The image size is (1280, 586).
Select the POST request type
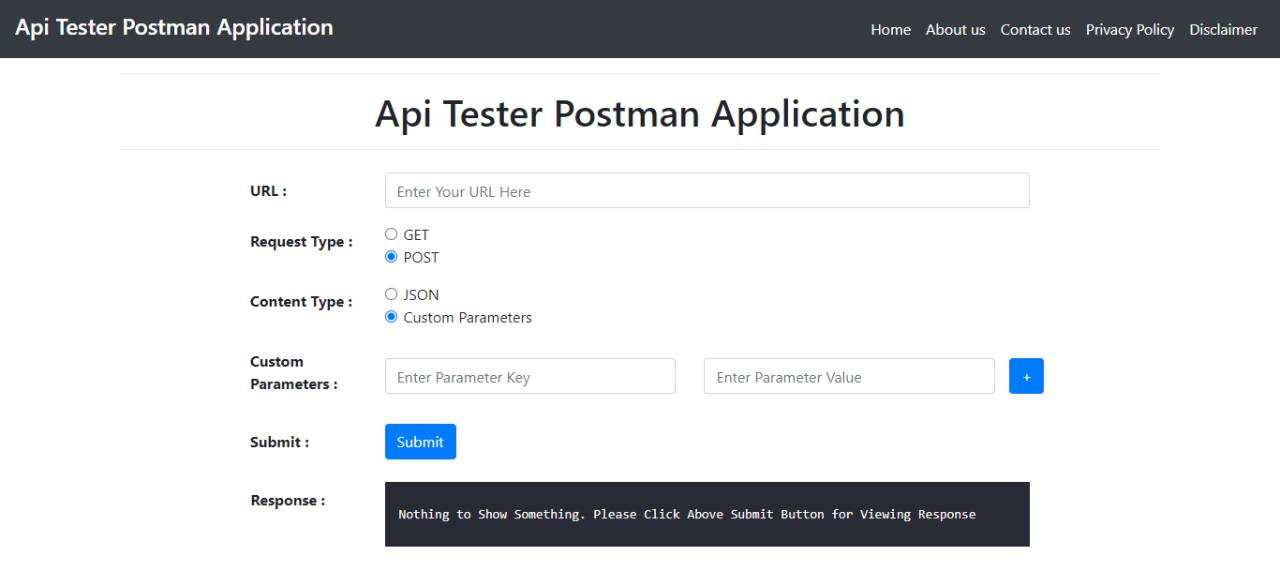pos(391,257)
